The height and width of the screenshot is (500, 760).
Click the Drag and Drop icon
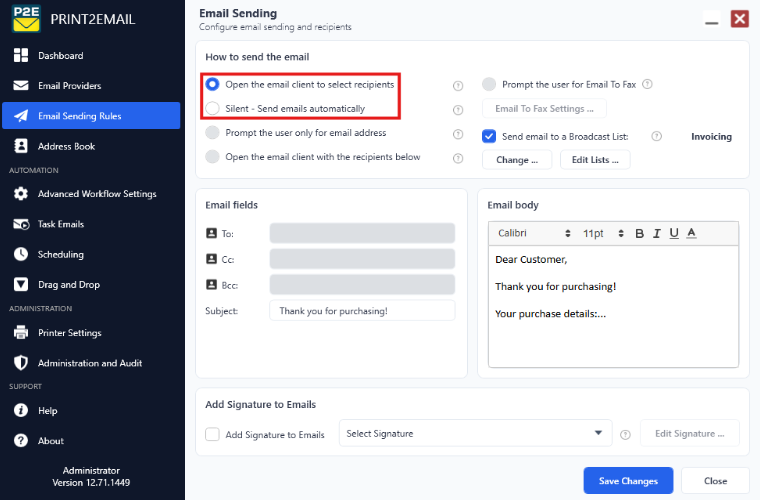coord(21,284)
